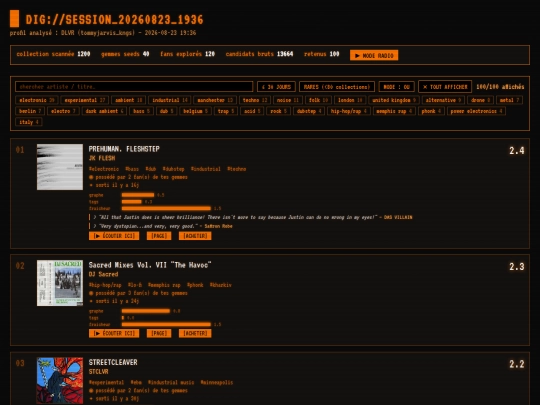Click the 2.4 score of PREHUMAN. FLESHSTEP
This screenshot has height=405, width=540.
(x=517, y=150)
